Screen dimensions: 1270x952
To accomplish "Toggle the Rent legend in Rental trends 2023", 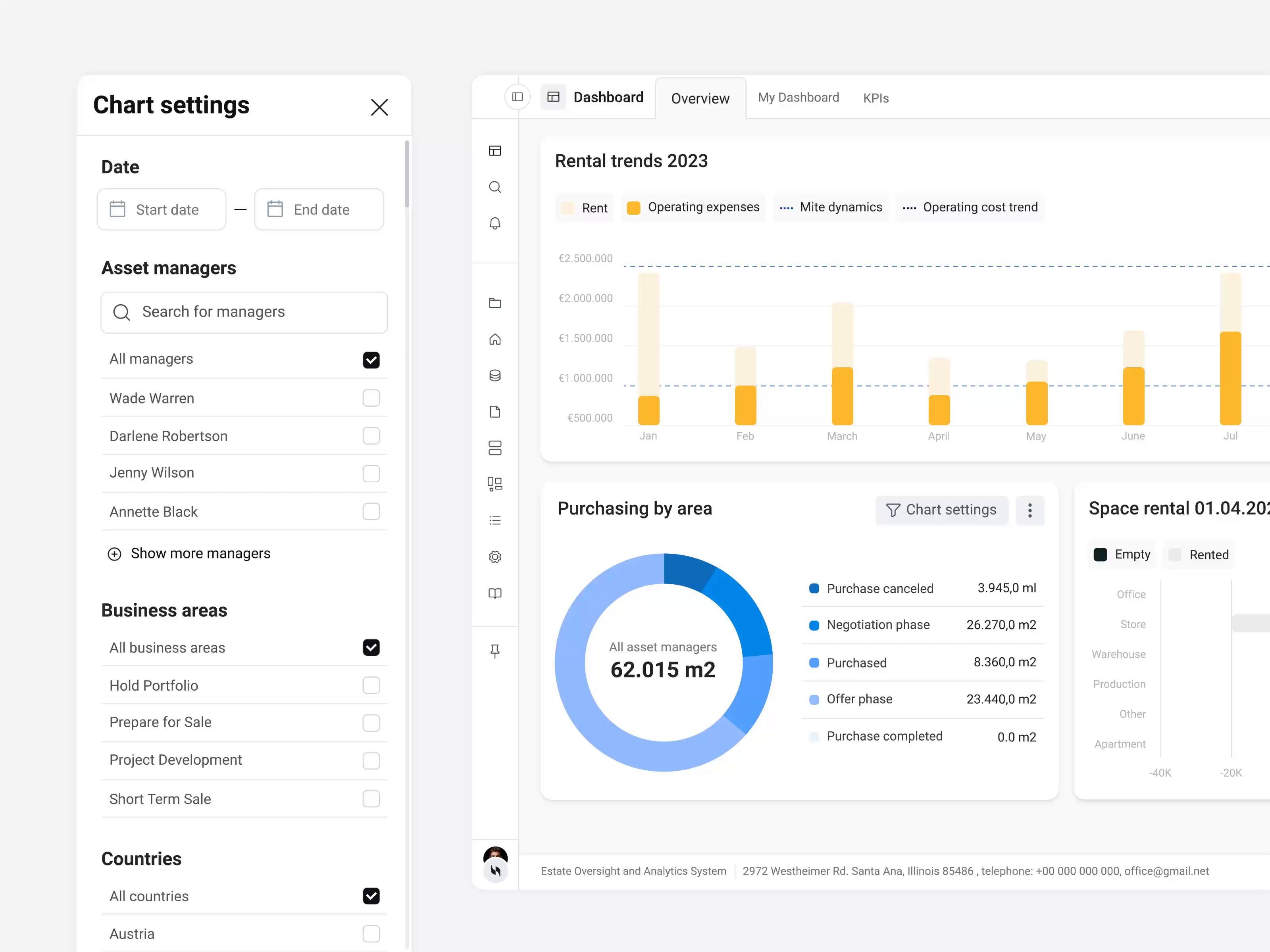I will coord(584,208).
